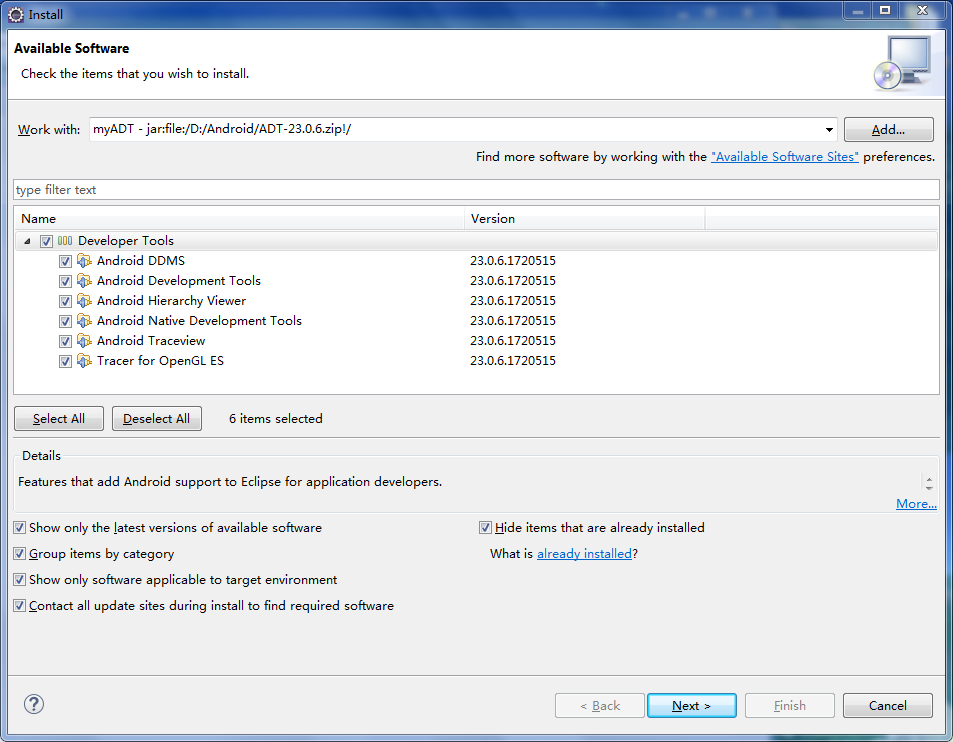Click the Name column header

coord(239,219)
